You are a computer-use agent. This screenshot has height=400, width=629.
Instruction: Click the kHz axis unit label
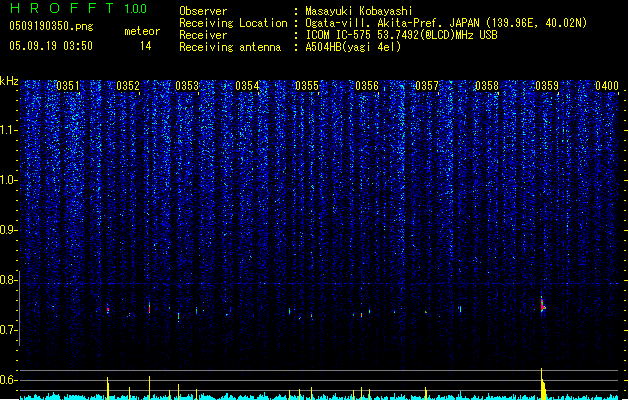coord(9,81)
